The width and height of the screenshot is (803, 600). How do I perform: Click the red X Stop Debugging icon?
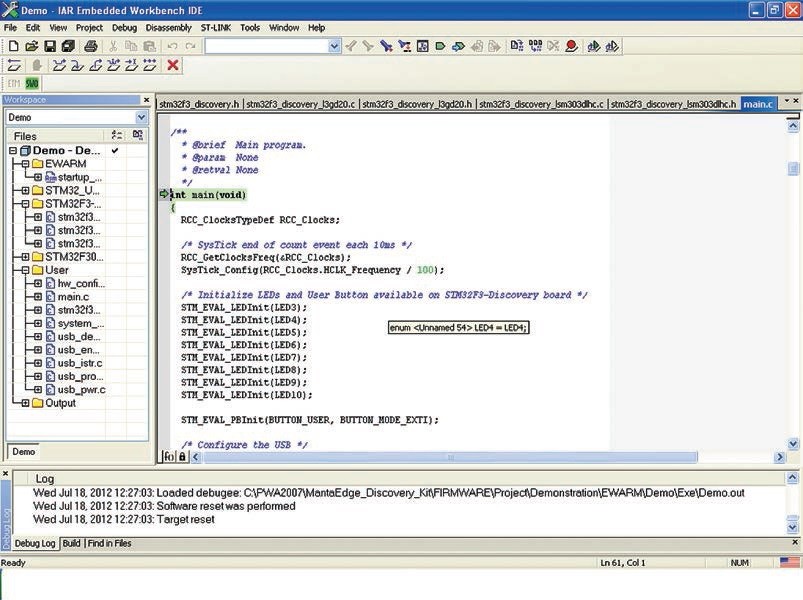(x=173, y=65)
